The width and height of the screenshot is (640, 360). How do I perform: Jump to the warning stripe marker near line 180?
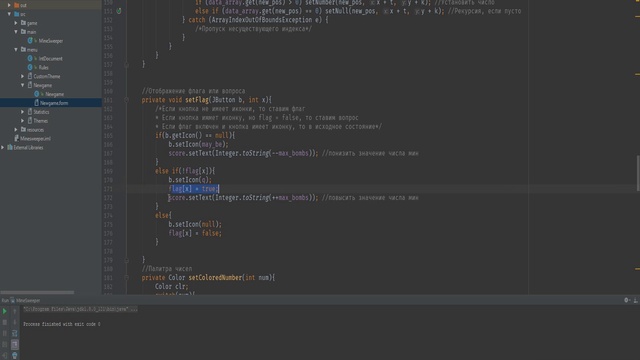(637, 269)
